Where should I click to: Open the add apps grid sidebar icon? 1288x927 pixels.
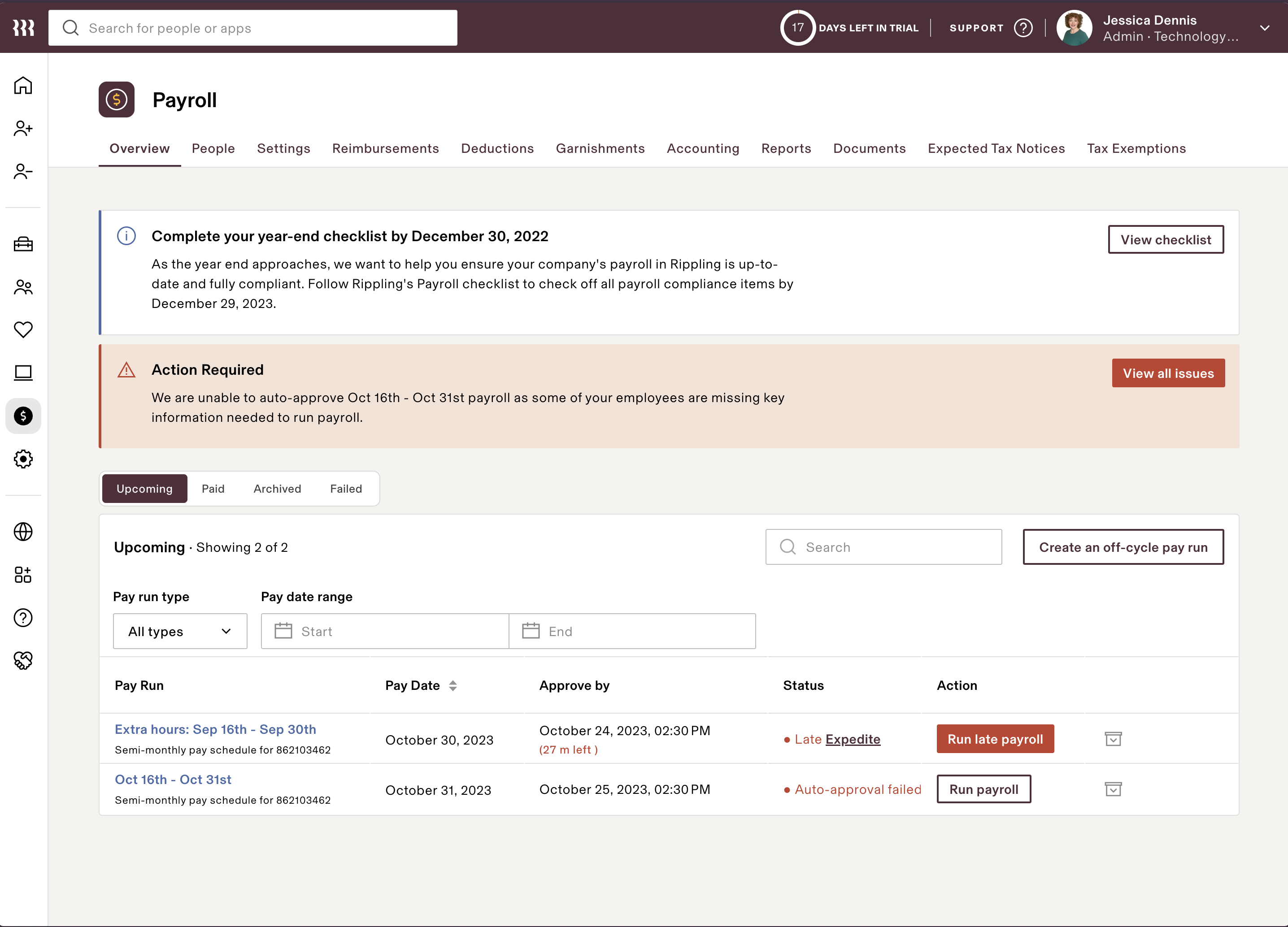(x=23, y=575)
